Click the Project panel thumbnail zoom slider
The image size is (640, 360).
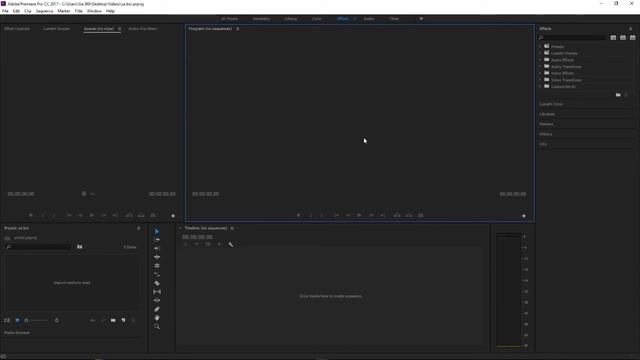pyautogui.click(x=36, y=320)
